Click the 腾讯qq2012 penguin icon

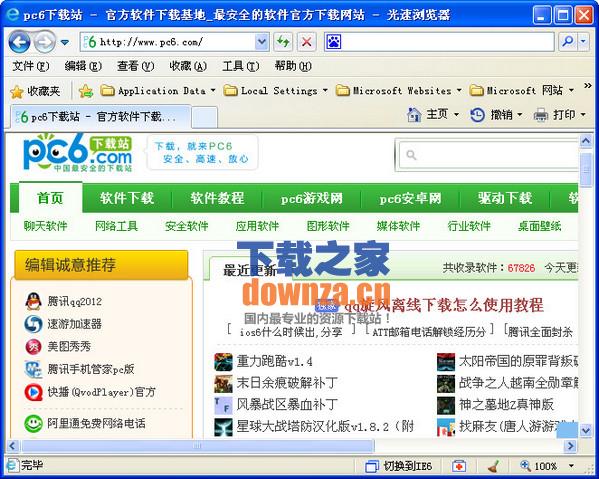[34, 301]
